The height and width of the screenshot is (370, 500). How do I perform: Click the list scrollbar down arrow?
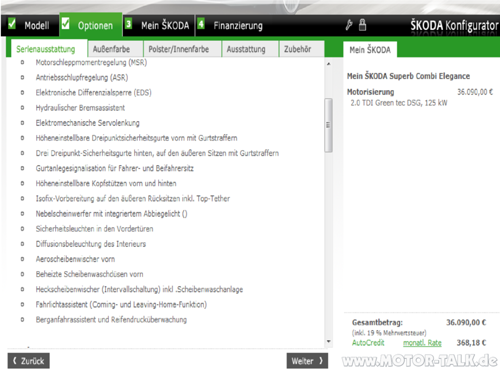pyautogui.click(x=329, y=341)
